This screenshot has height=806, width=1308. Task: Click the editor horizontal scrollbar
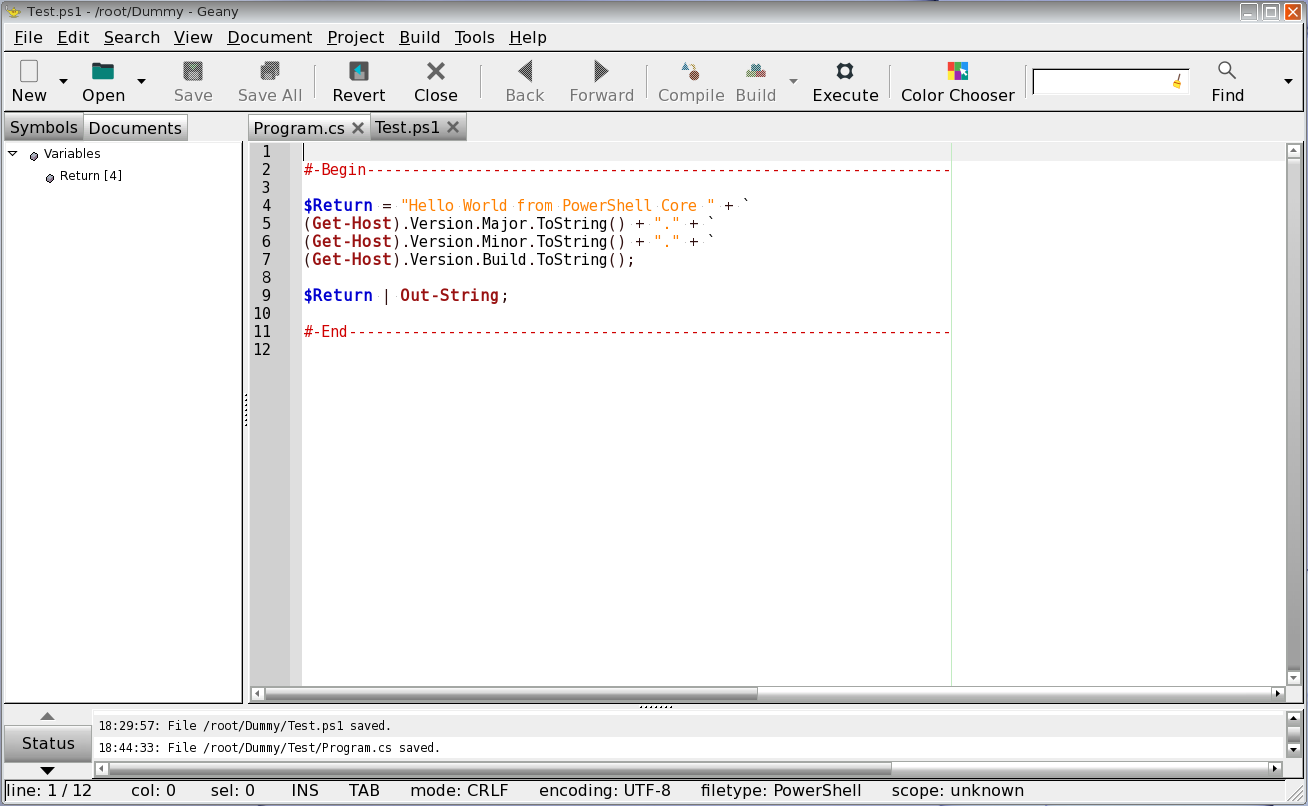510,693
